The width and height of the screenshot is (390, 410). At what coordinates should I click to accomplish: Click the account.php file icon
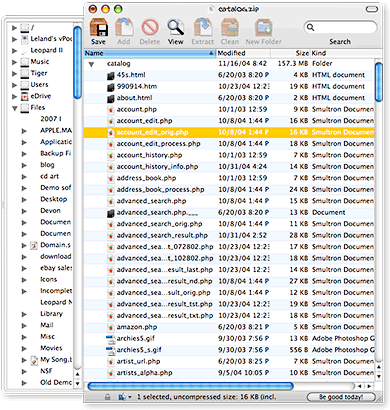tap(110, 110)
